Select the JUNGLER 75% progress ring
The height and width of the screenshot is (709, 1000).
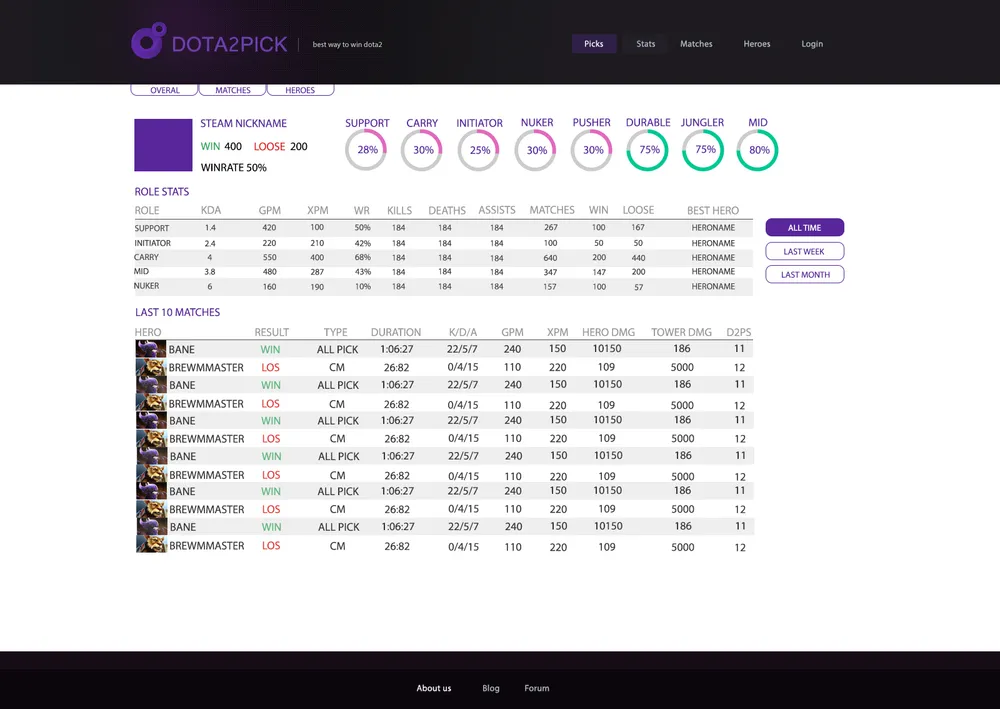(703, 150)
